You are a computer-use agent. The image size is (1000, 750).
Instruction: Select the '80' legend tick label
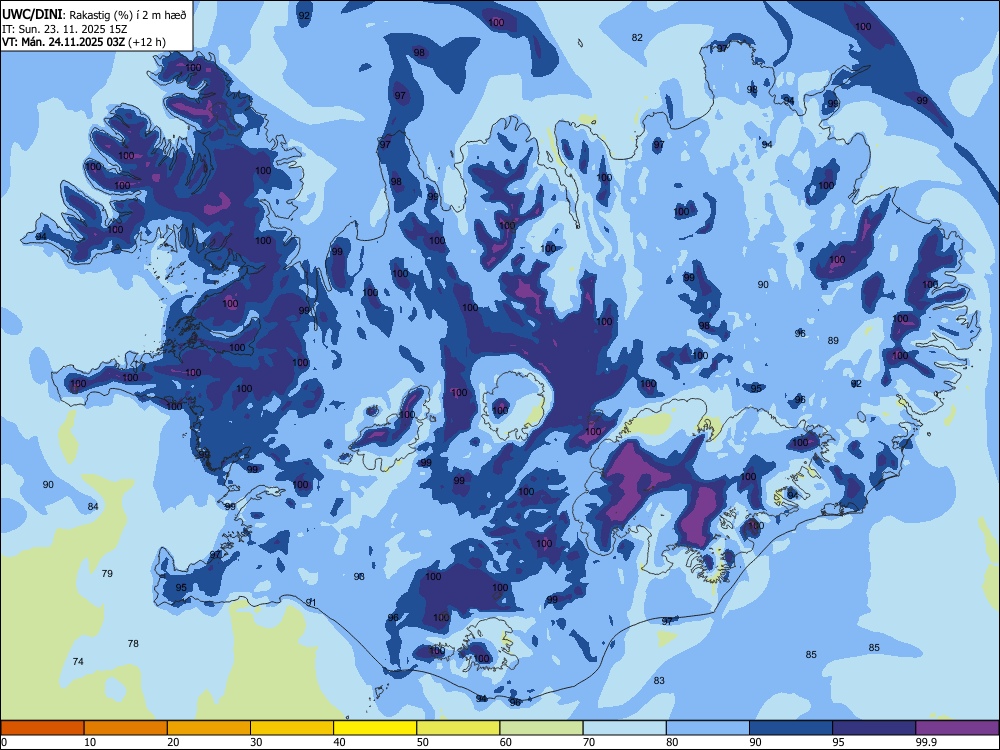coord(672,742)
